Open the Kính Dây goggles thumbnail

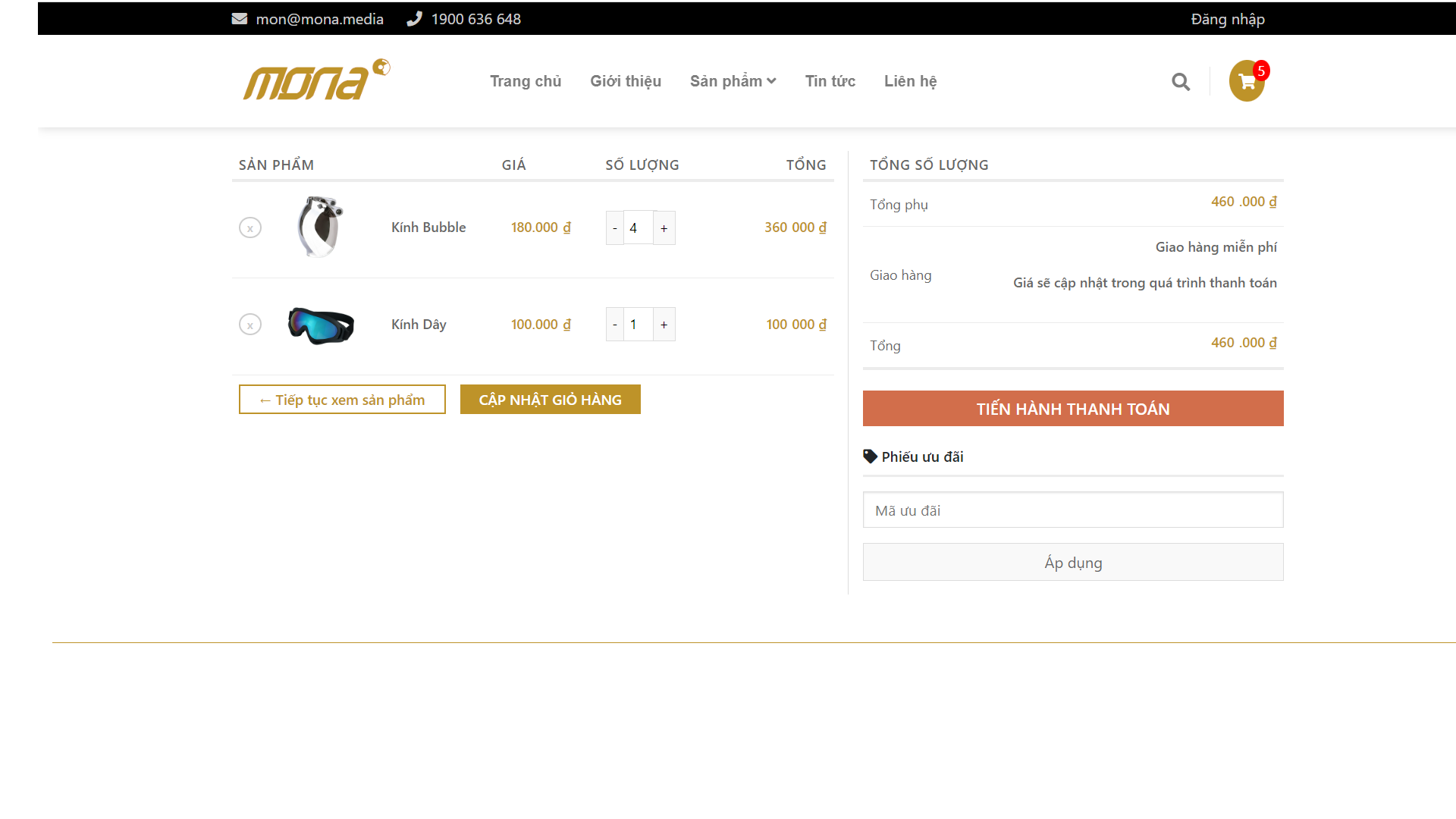click(x=321, y=325)
